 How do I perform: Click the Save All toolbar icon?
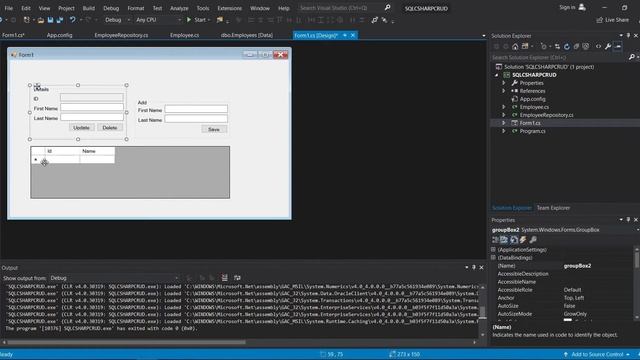coord(60,20)
